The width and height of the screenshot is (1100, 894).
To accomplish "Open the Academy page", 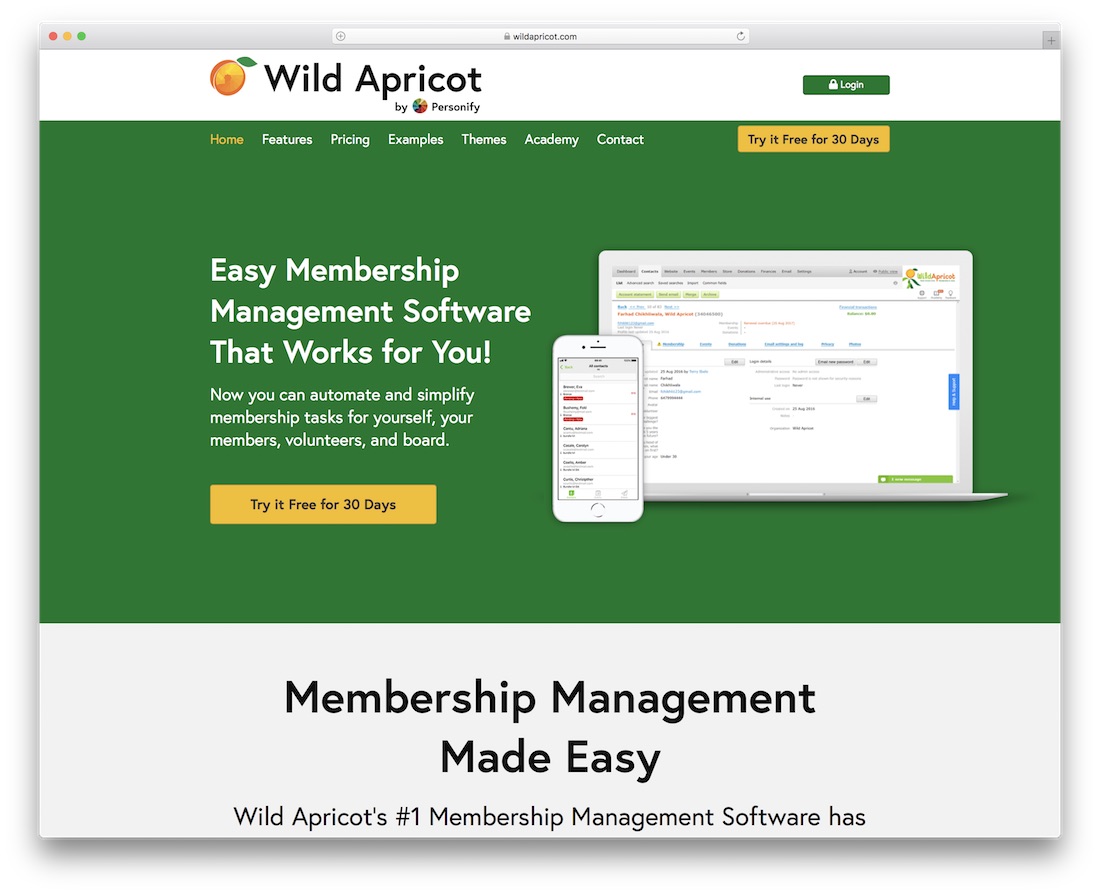I will [551, 139].
